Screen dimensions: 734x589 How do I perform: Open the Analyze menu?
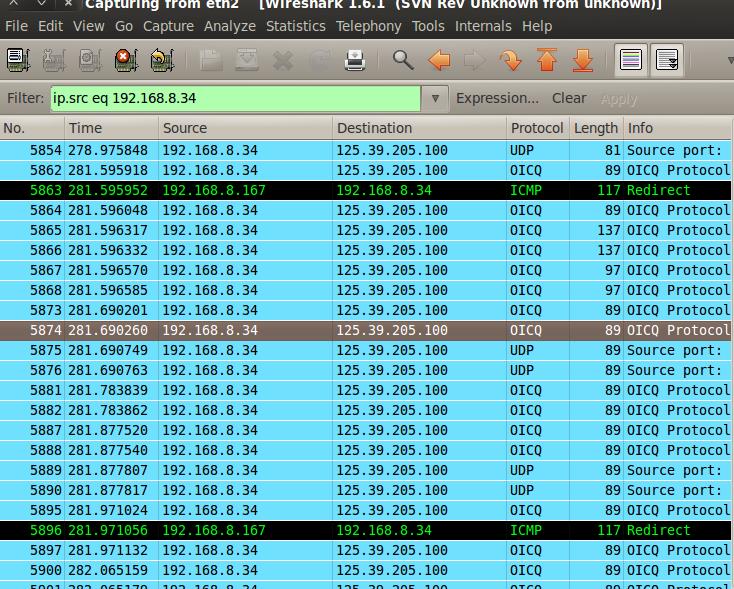tap(230, 26)
